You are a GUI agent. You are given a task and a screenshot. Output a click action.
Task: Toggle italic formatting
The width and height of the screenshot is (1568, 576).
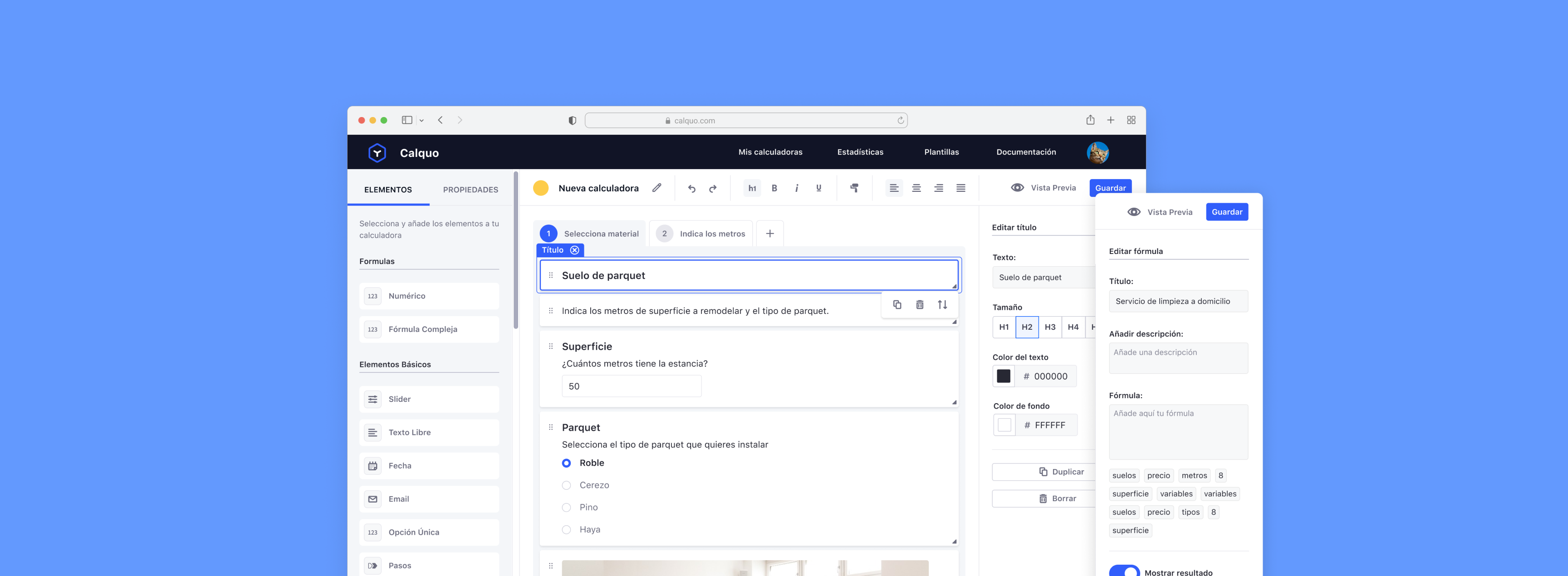796,188
